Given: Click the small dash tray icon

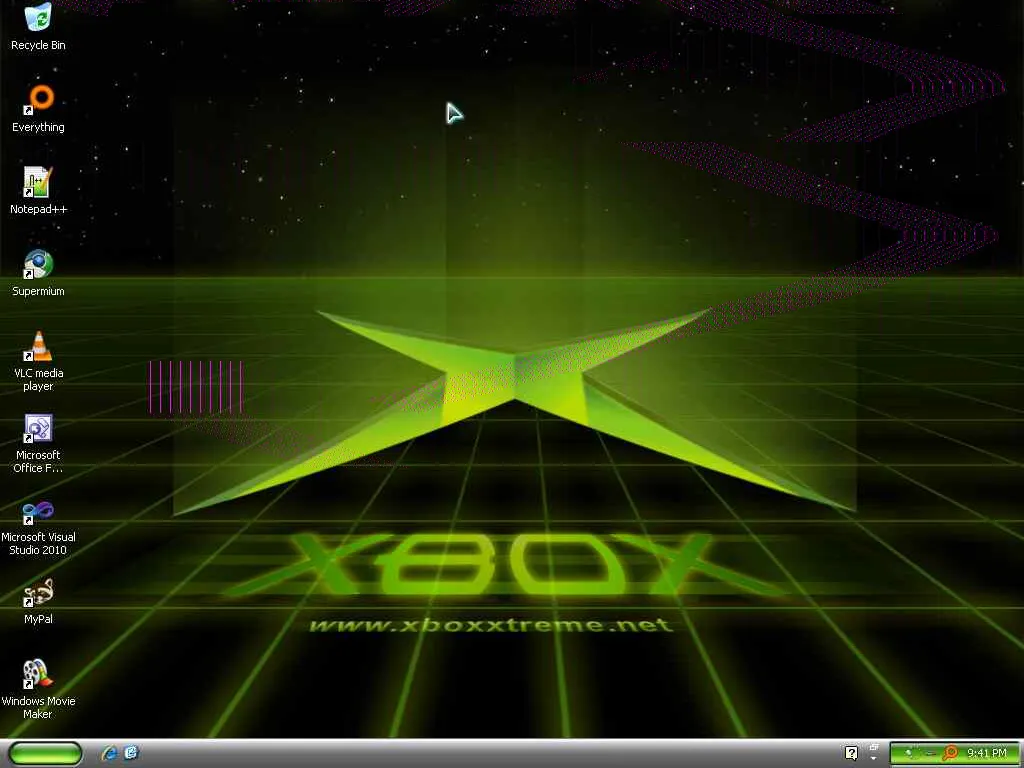Looking at the screenshot, I should click(x=931, y=754).
